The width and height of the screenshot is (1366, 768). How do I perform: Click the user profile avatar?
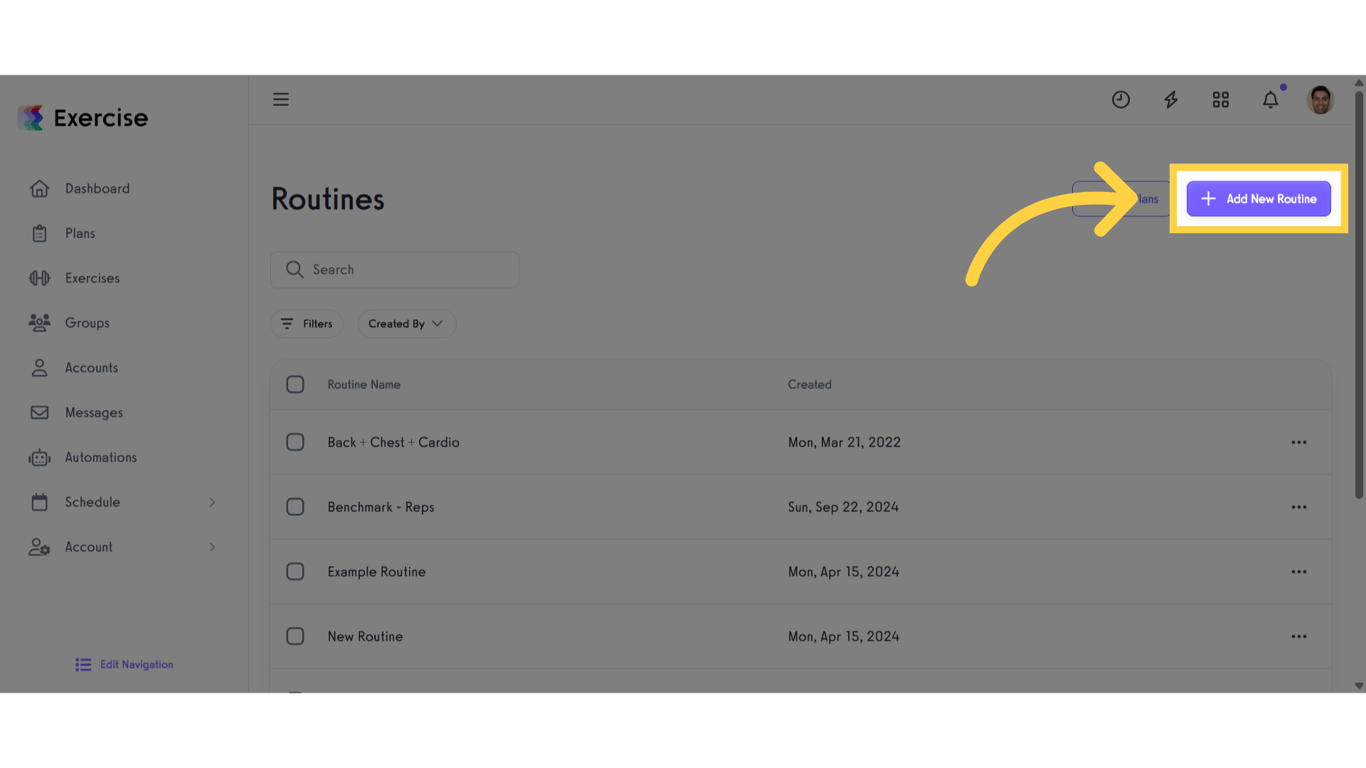(x=1320, y=99)
